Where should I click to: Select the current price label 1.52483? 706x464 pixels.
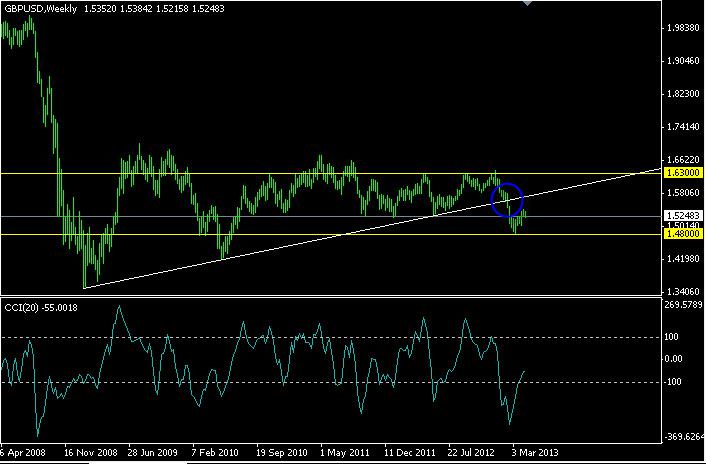click(x=683, y=216)
